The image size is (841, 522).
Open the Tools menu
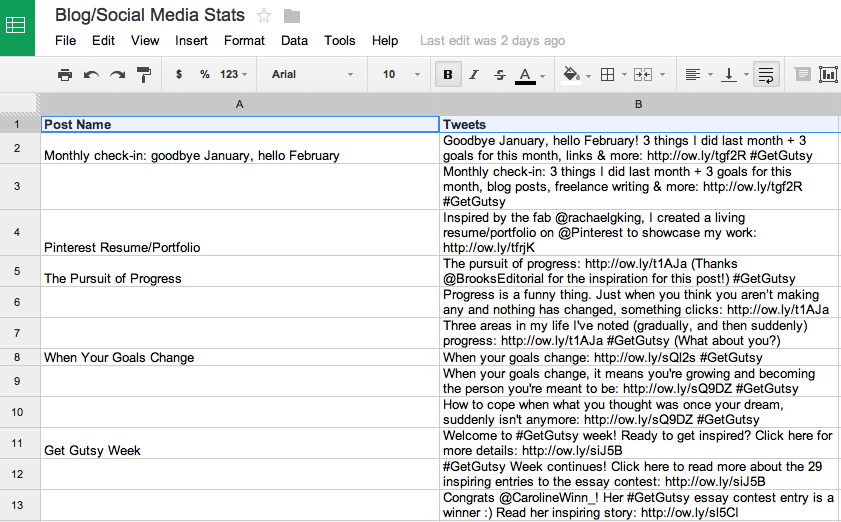340,41
